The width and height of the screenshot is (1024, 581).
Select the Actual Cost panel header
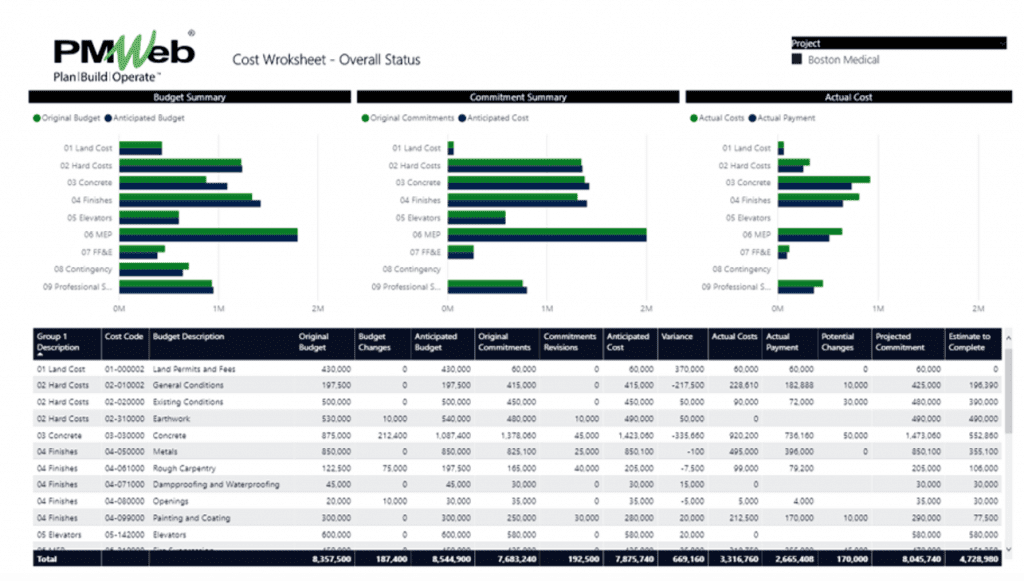tap(852, 97)
